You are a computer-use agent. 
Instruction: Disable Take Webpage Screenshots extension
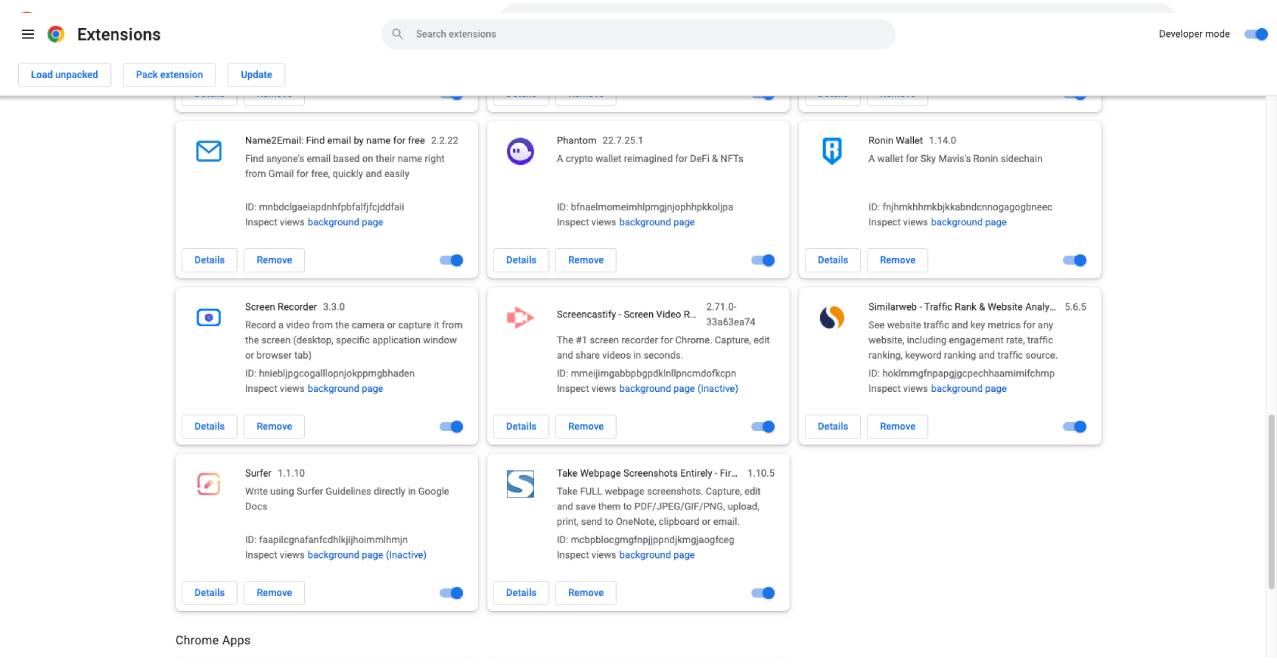[x=763, y=592]
